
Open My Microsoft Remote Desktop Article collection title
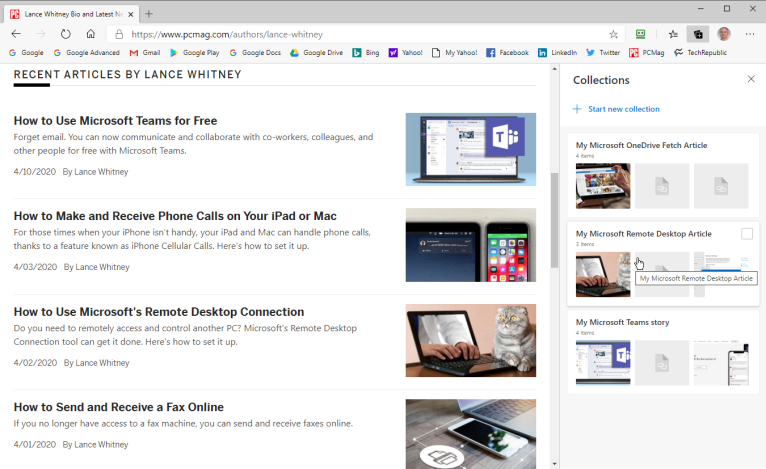pyautogui.click(x=643, y=234)
